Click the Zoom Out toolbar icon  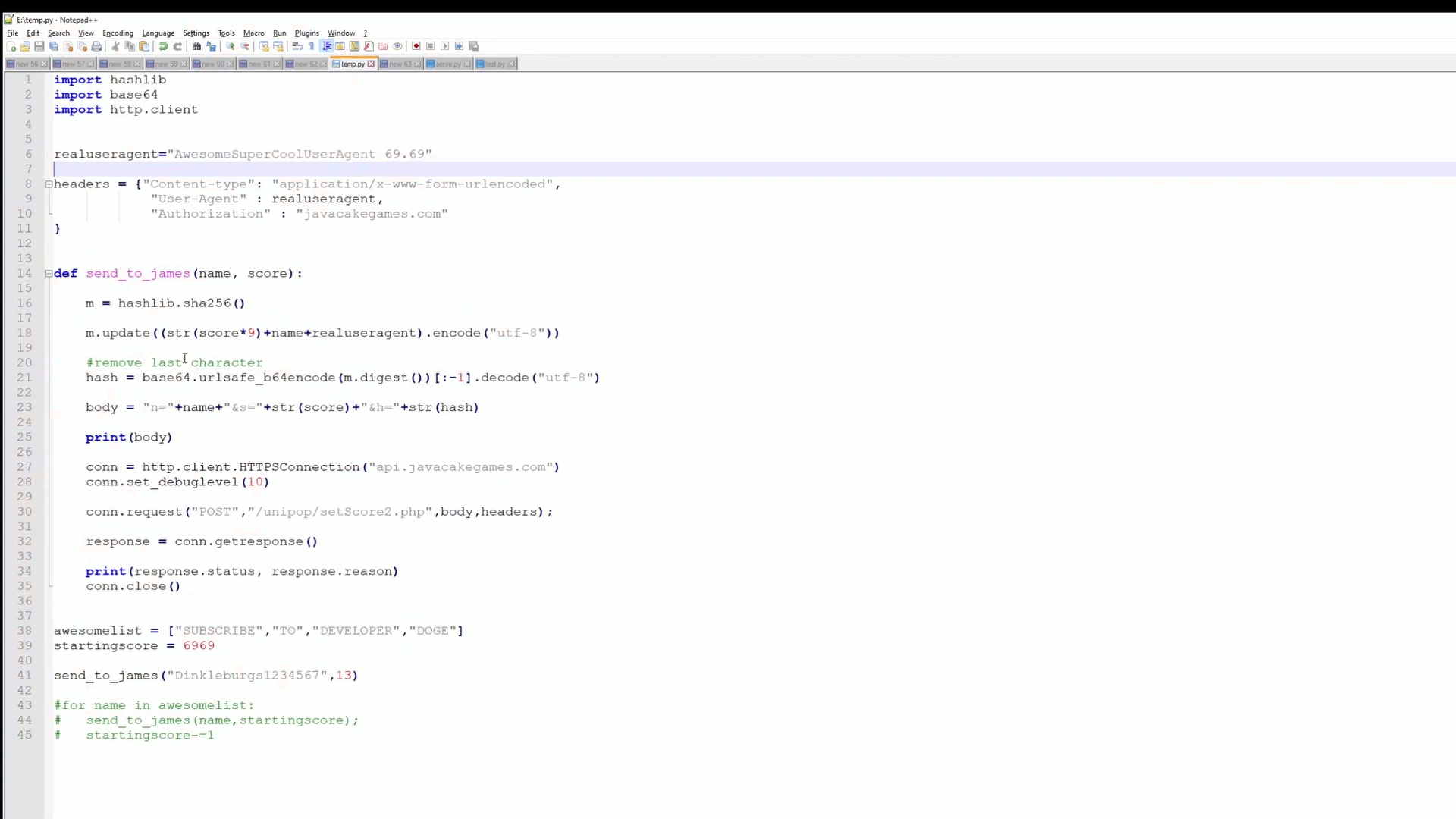244,46
